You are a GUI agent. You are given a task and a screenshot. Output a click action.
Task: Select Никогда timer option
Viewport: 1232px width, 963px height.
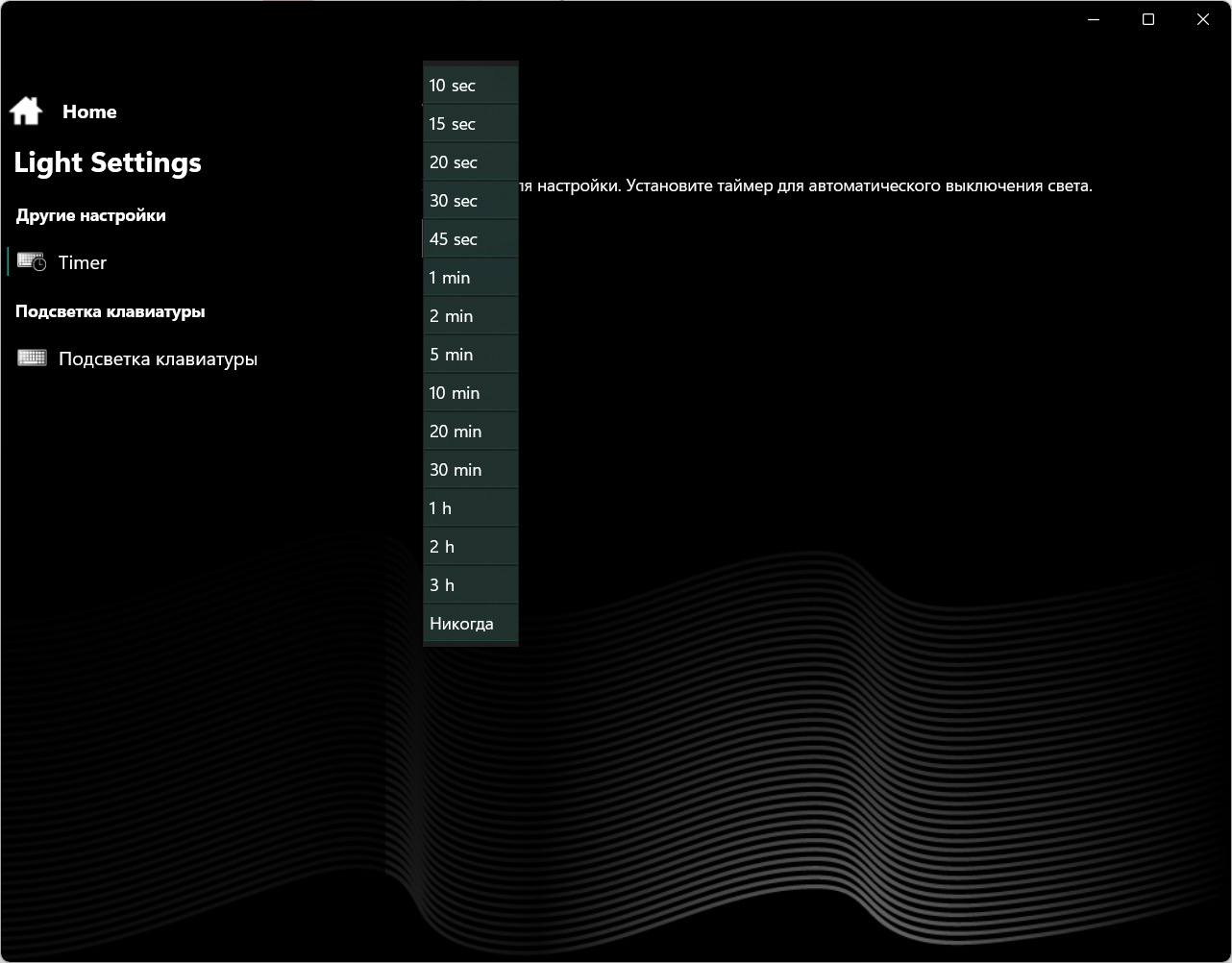tap(471, 624)
